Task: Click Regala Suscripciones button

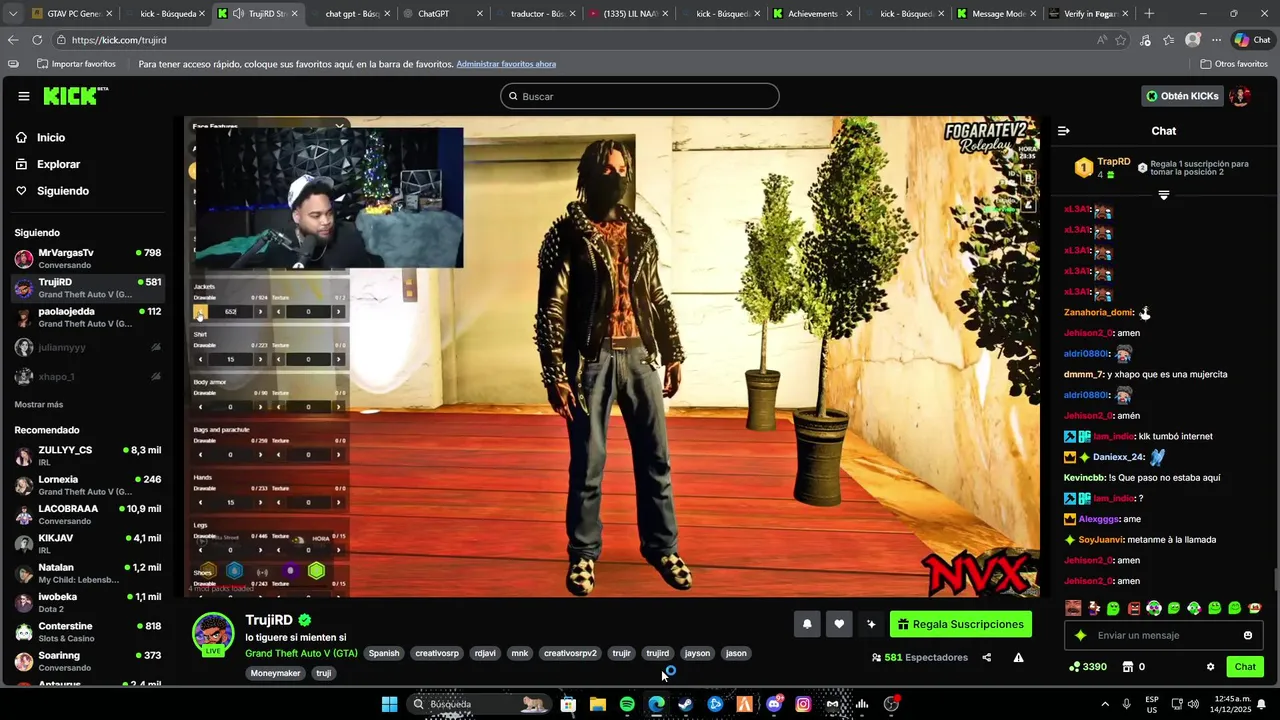Action: [x=961, y=624]
